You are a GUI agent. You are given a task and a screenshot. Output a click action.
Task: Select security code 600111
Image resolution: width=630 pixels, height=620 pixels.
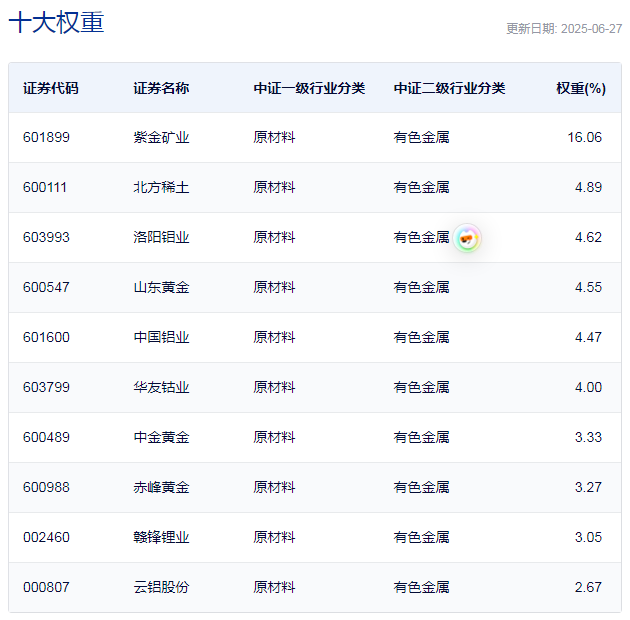(x=45, y=187)
